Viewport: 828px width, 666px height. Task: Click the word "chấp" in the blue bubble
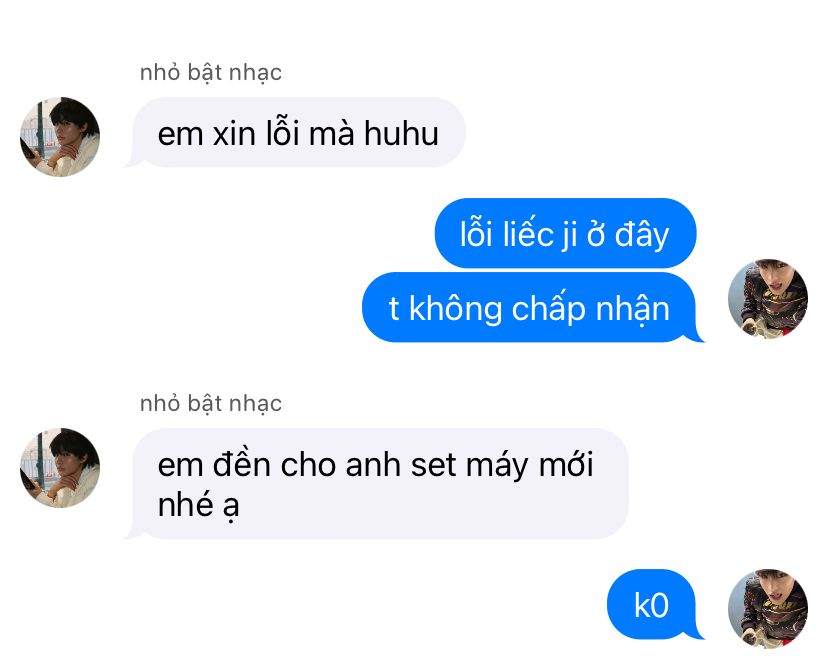click(x=549, y=308)
